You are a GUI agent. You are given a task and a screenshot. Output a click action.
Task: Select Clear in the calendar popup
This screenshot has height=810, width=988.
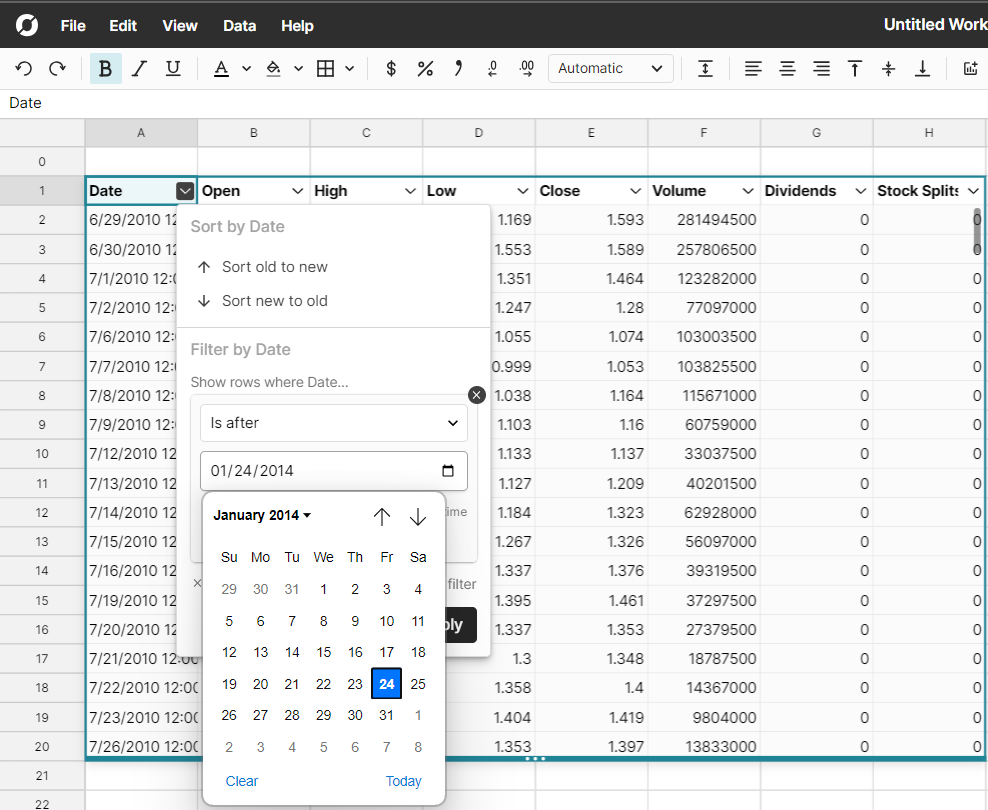[241, 781]
